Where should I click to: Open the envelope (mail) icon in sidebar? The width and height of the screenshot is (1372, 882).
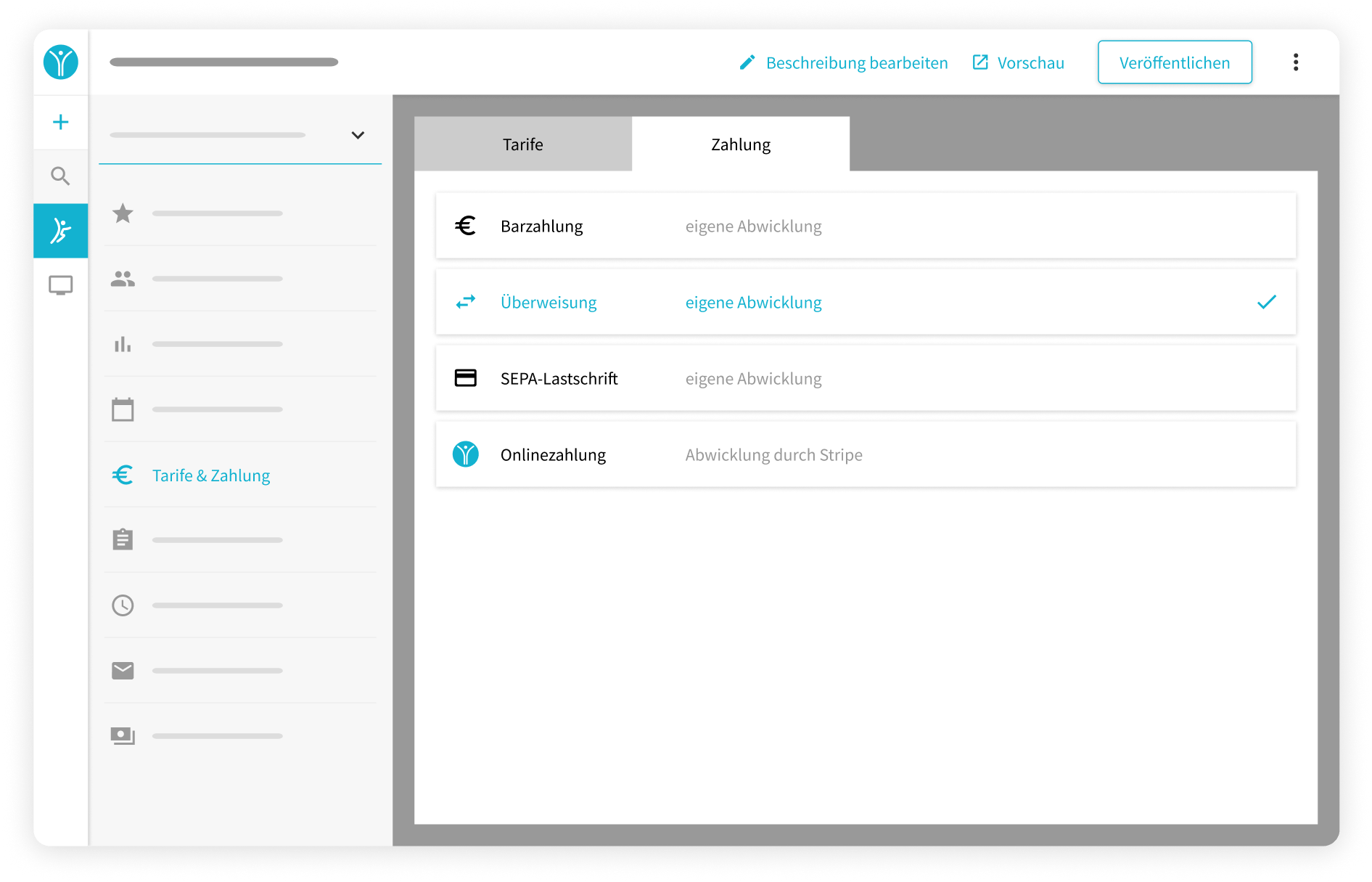click(x=123, y=670)
